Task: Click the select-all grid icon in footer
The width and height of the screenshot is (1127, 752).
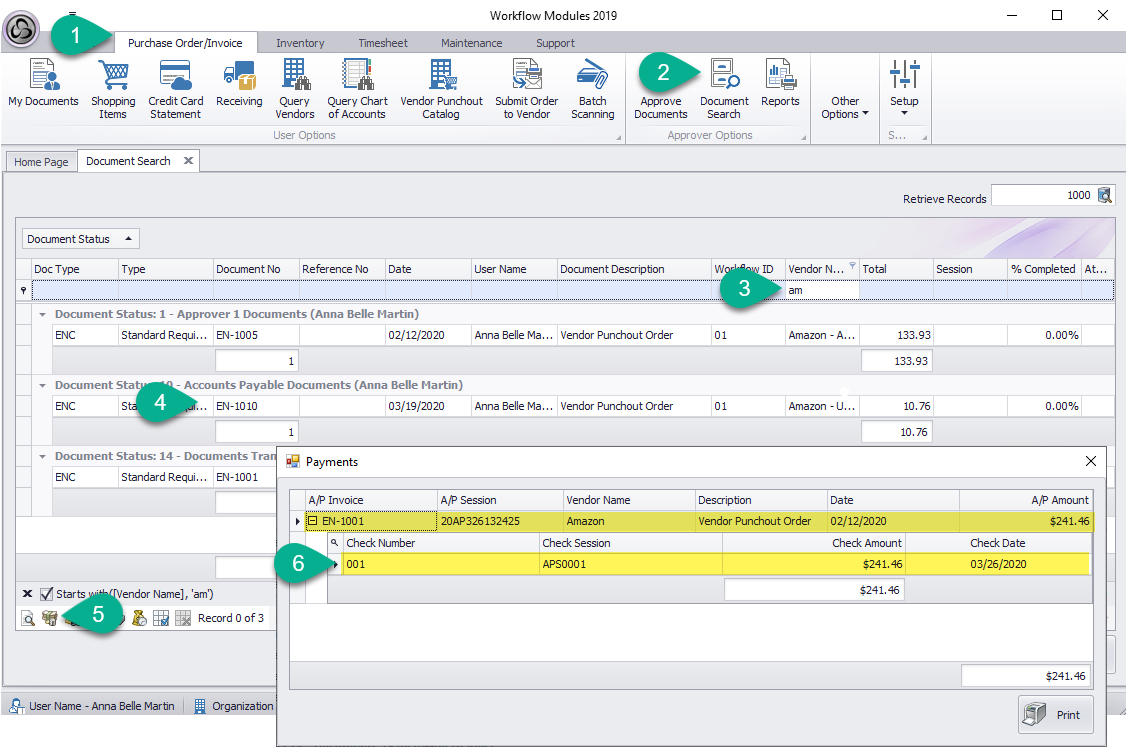Action: coord(161,618)
